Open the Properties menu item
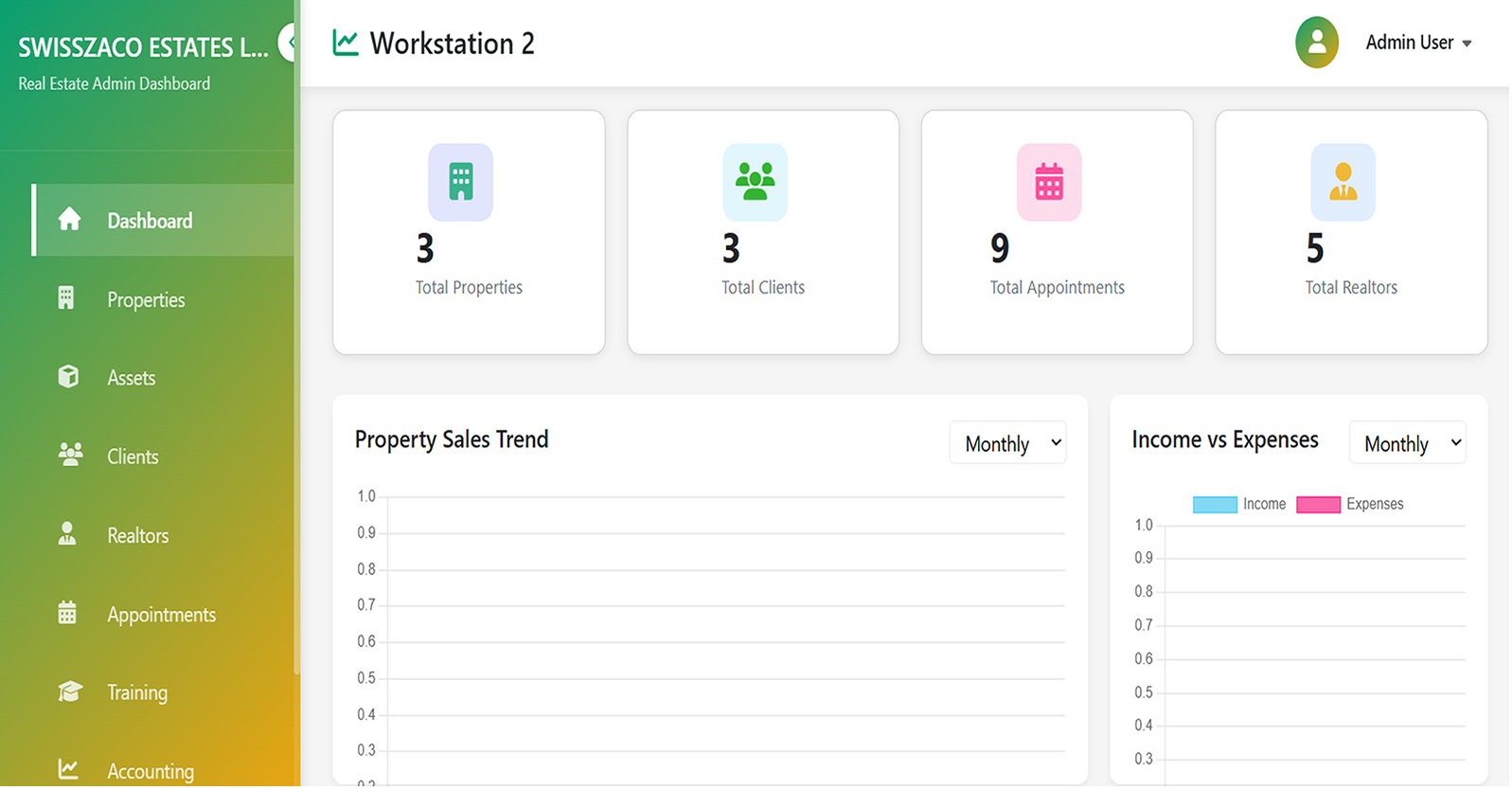This screenshot has width=1512, height=790. tap(146, 299)
